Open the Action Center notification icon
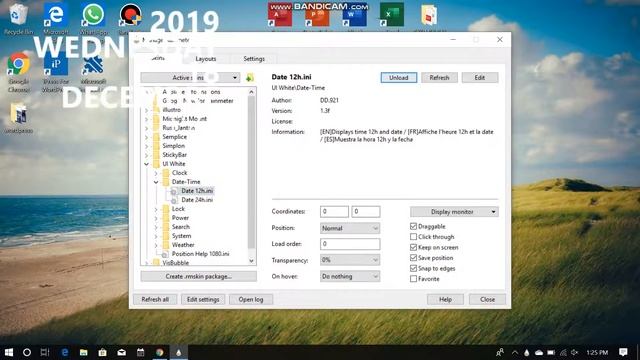The width and height of the screenshot is (640, 360). coord(623,352)
